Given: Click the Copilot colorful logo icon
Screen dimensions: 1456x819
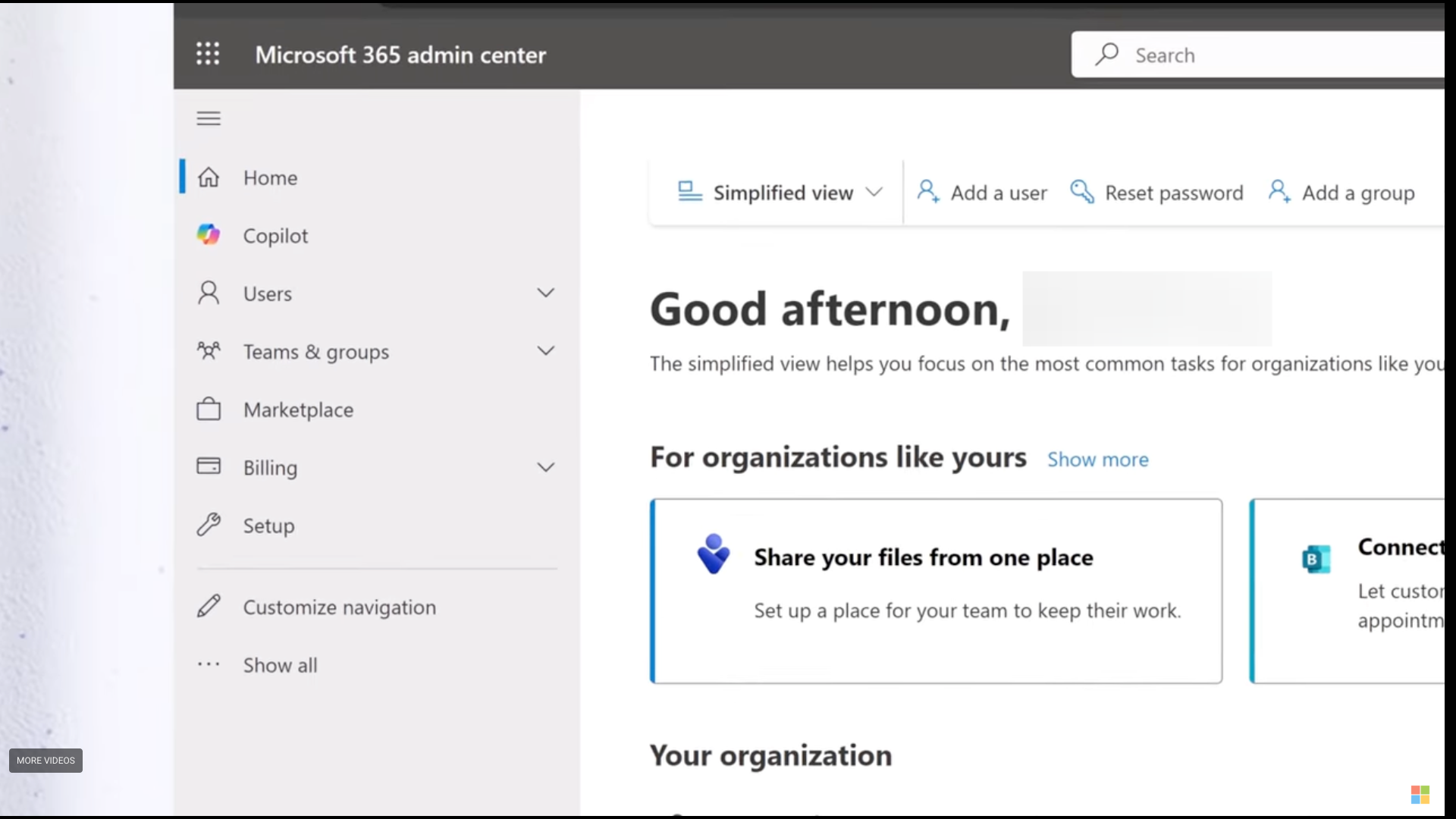Looking at the screenshot, I should point(209,235).
